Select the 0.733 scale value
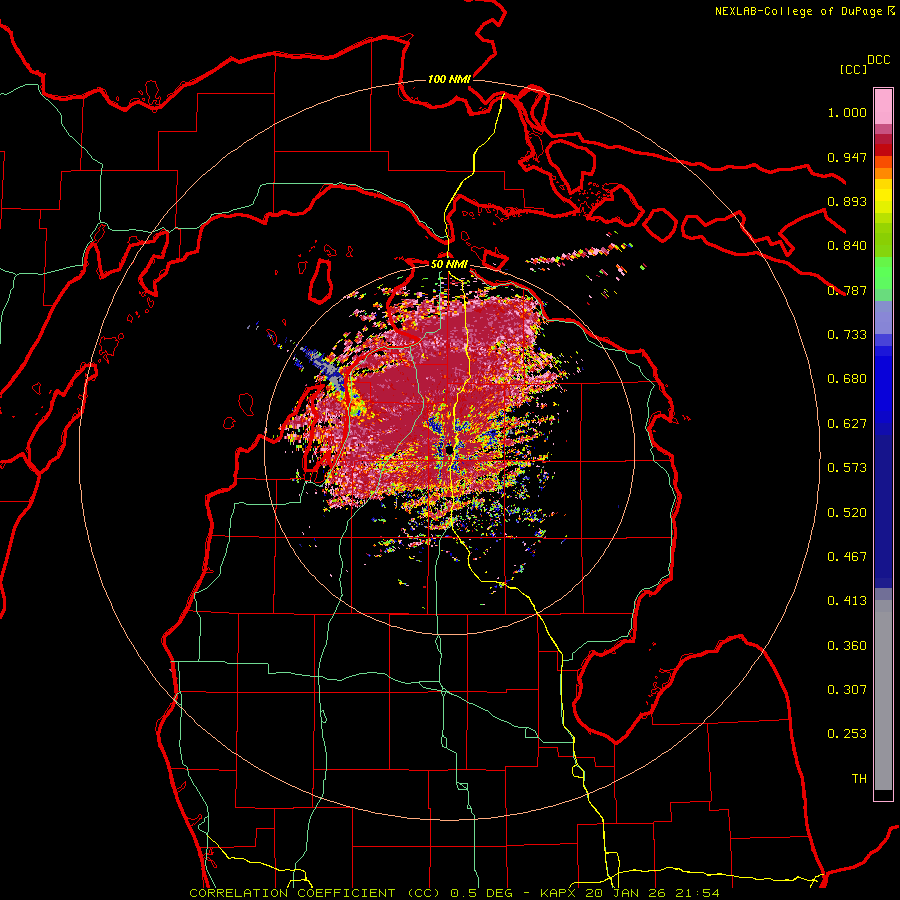Image resolution: width=900 pixels, height=900 pixels. [847, 335]
